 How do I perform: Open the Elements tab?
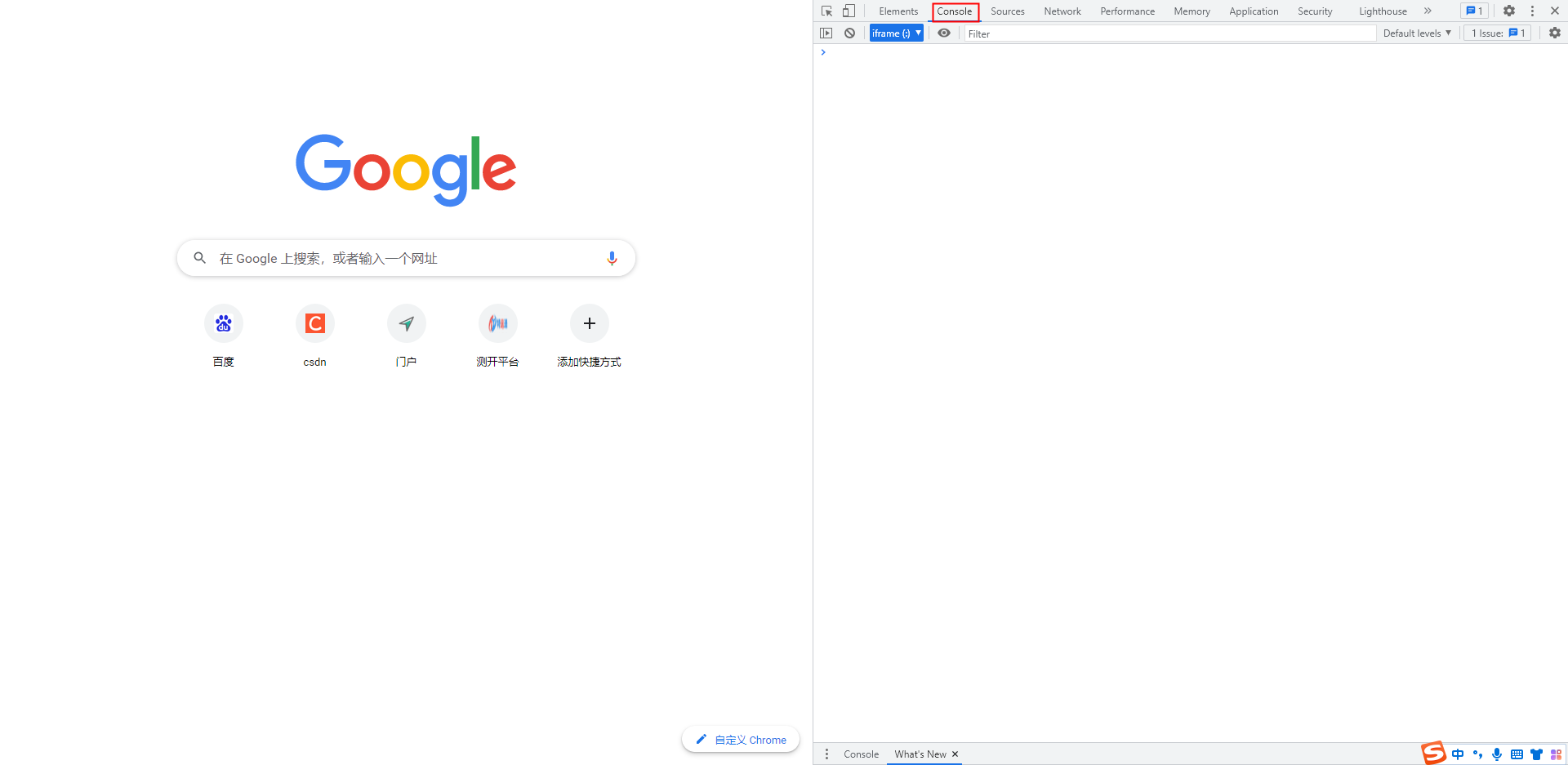(898, 11)
